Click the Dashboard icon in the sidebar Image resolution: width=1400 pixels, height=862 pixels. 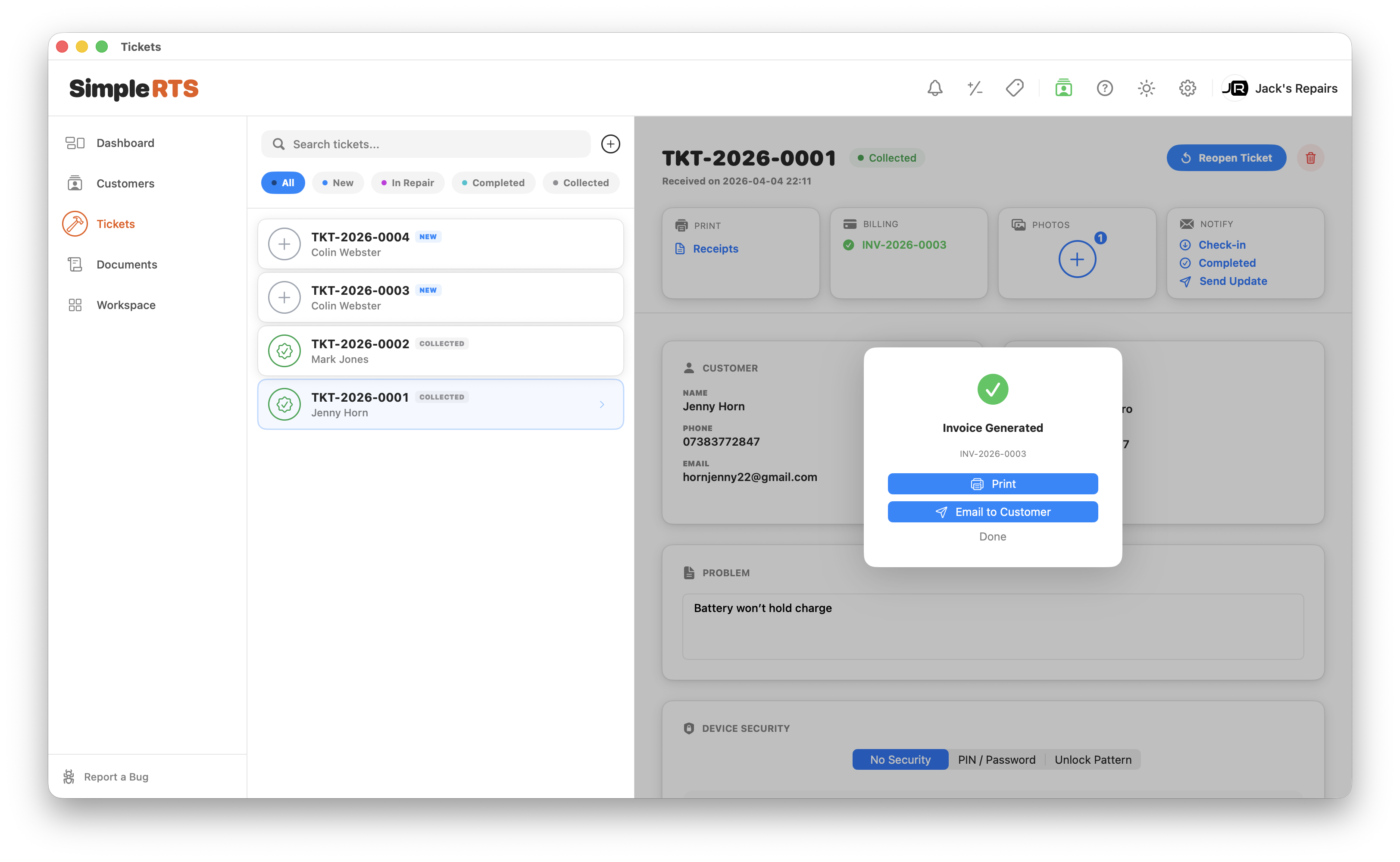(75, 143)
